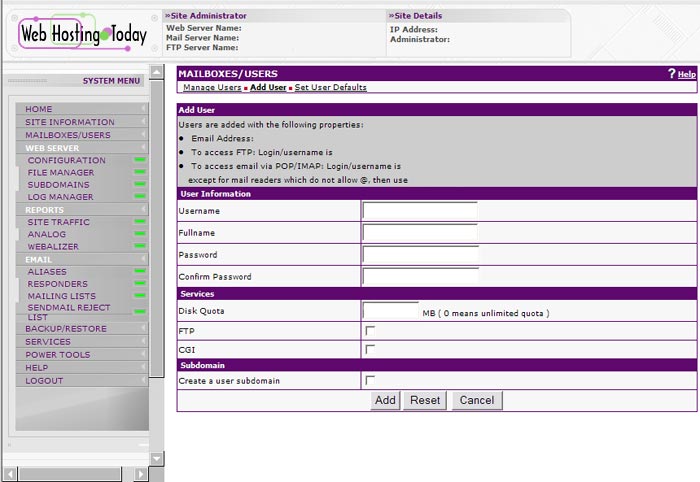The width and height of the screenshot is (700, 482).
Task: Click the sidebar vertical scrollbar down arrow
Action: pos(156,458)
